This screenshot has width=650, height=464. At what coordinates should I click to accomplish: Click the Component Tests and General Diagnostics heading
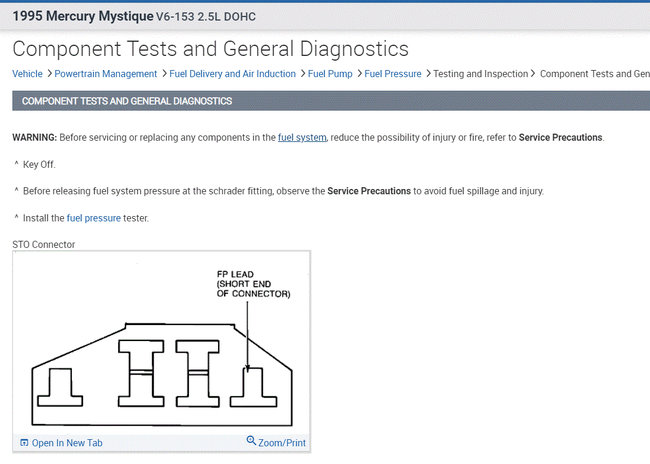tap(211, 49)
